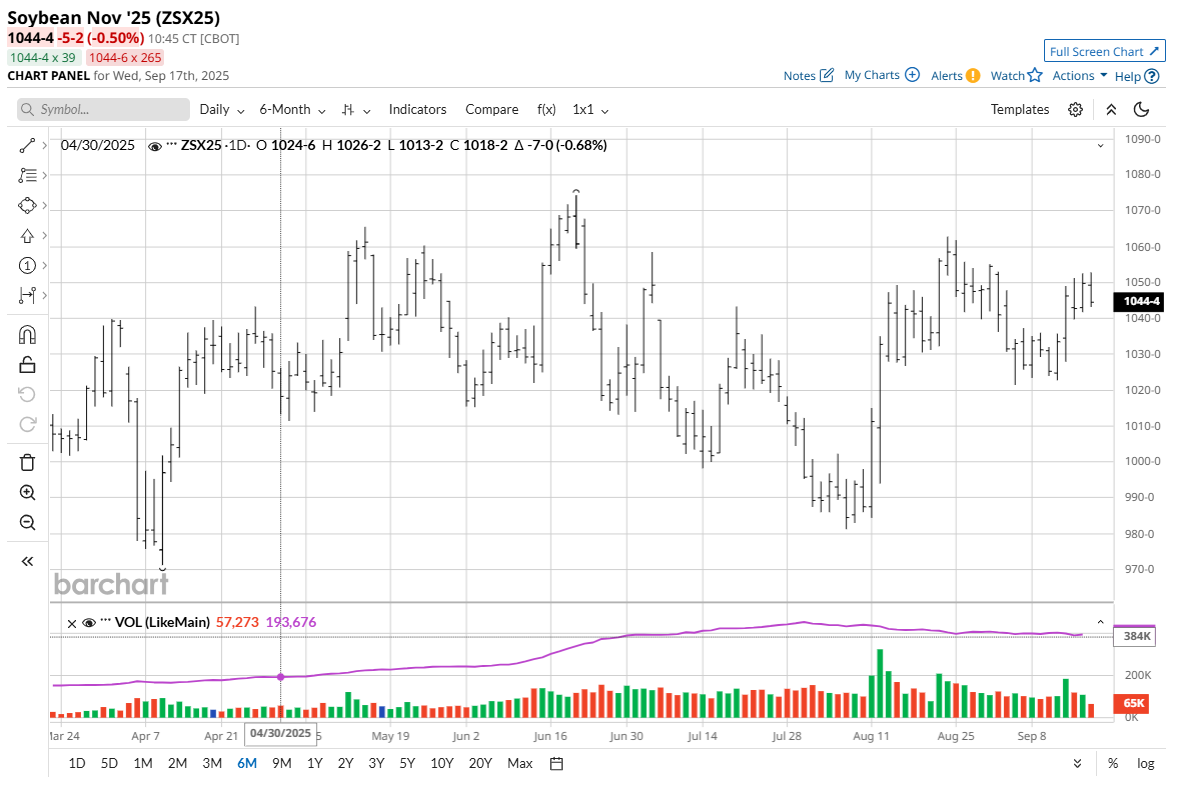Collapse the chart toolbar with double chevron
Viewport: 1191px width, 792px height.
click(1110, 109)
